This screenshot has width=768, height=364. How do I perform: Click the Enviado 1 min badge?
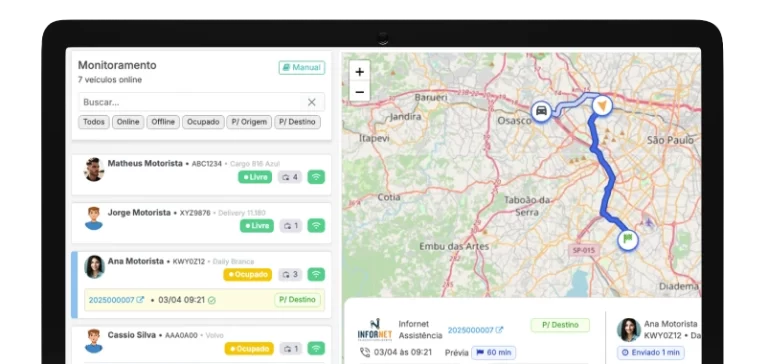pyautogui.click(x=651, y=352)
